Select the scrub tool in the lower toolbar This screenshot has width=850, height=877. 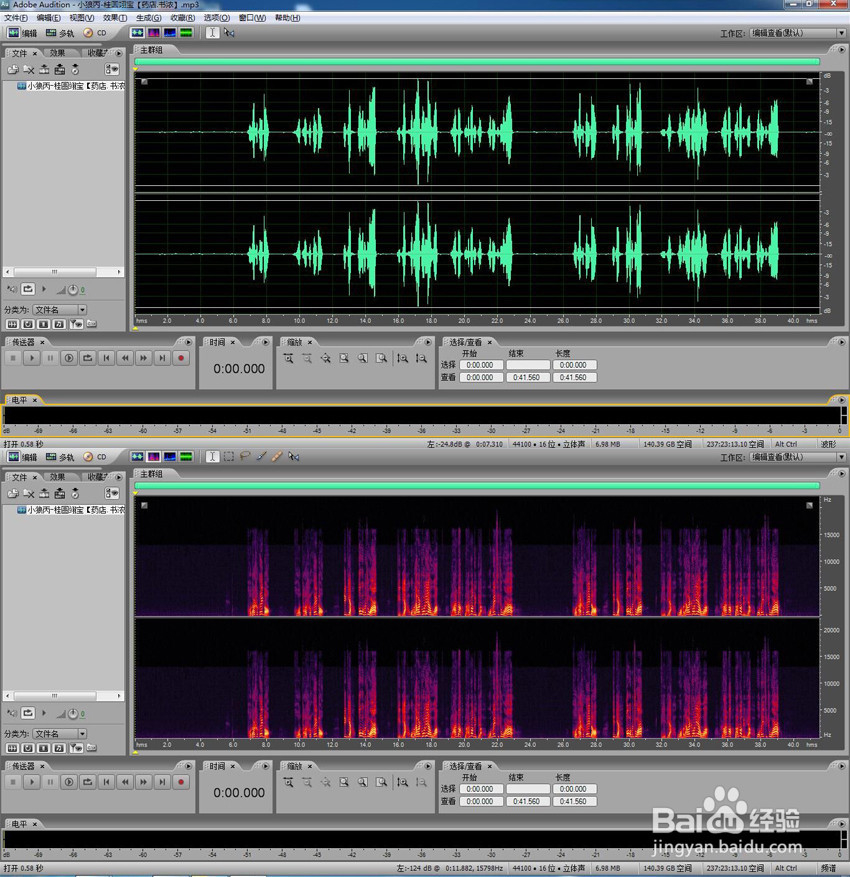click(294, 457)
